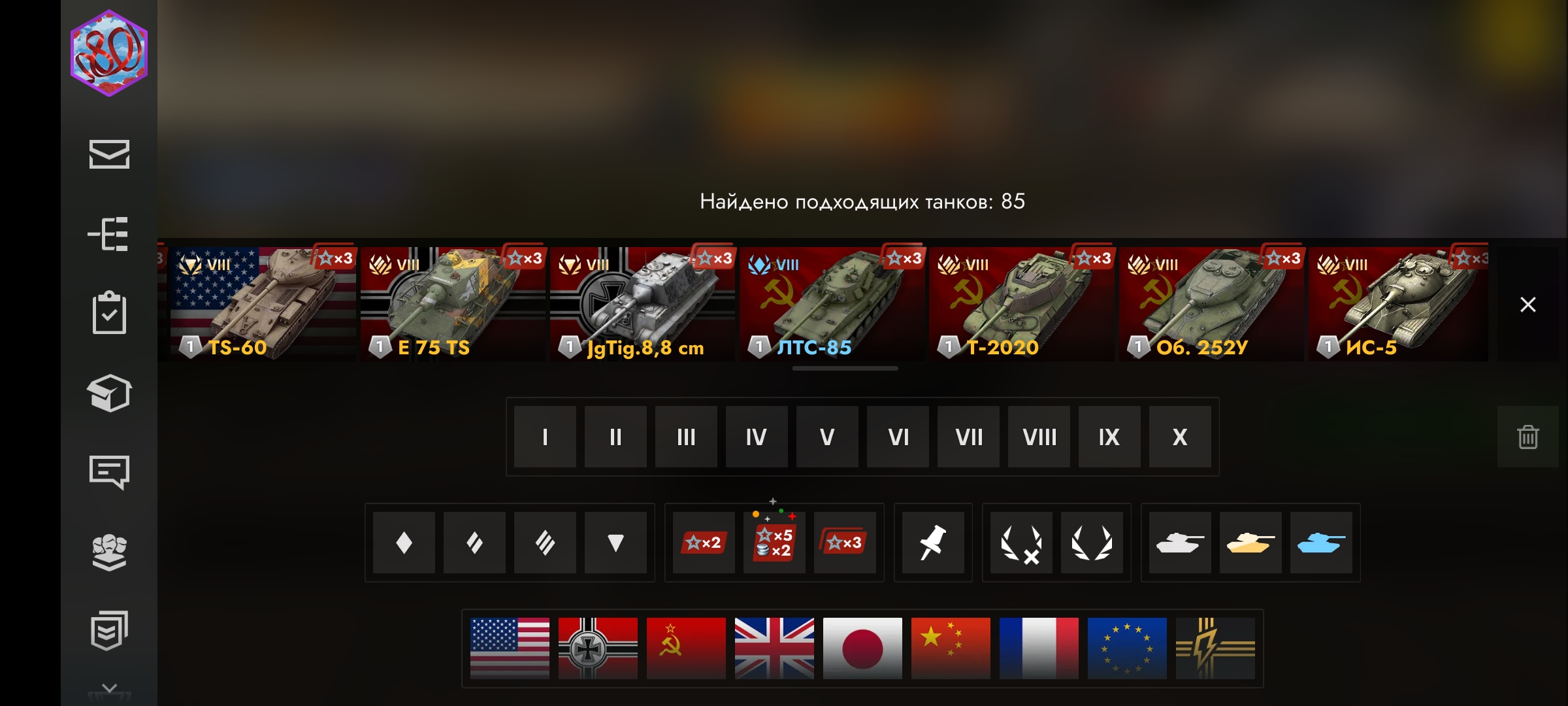
Task: Open the clan/crew fist icon
Action: tap(109, 552)
